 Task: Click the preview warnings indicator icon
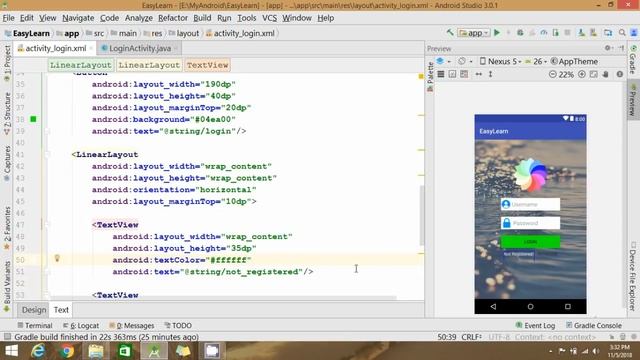click(620, 74)
